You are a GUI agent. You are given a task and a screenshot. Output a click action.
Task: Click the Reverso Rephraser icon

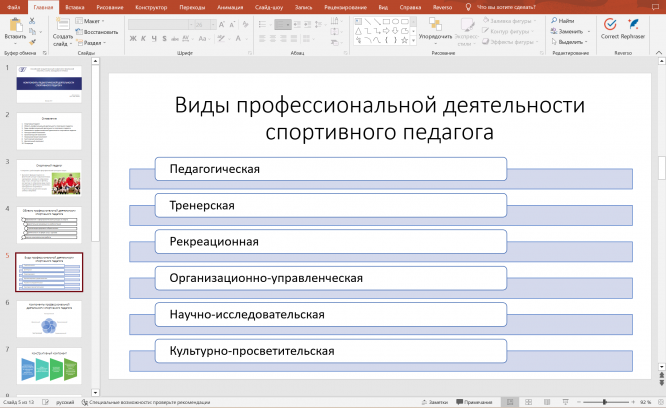(x=632, y=24)
